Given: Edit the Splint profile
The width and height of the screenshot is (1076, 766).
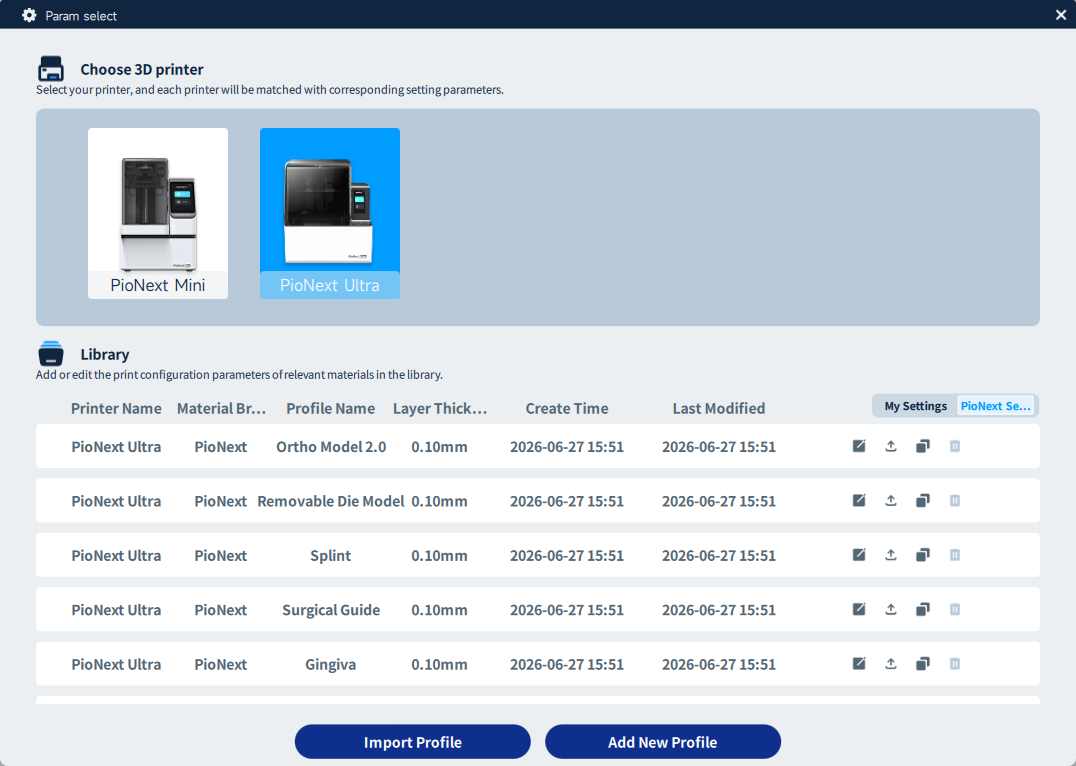Looking at the screenshot, I should pos(858,555).
